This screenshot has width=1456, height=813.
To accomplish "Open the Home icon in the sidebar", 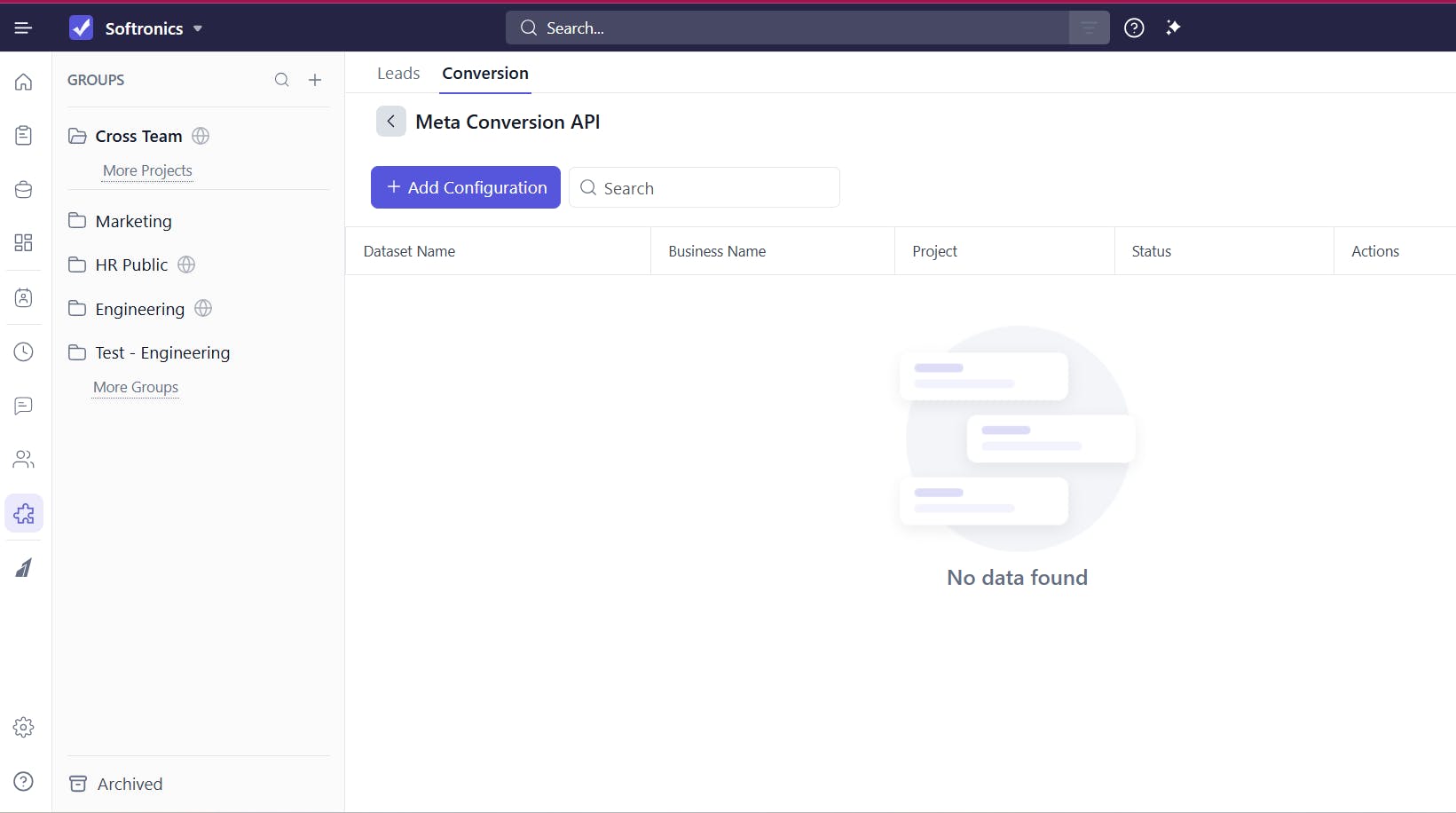I will tap(23, 82).
